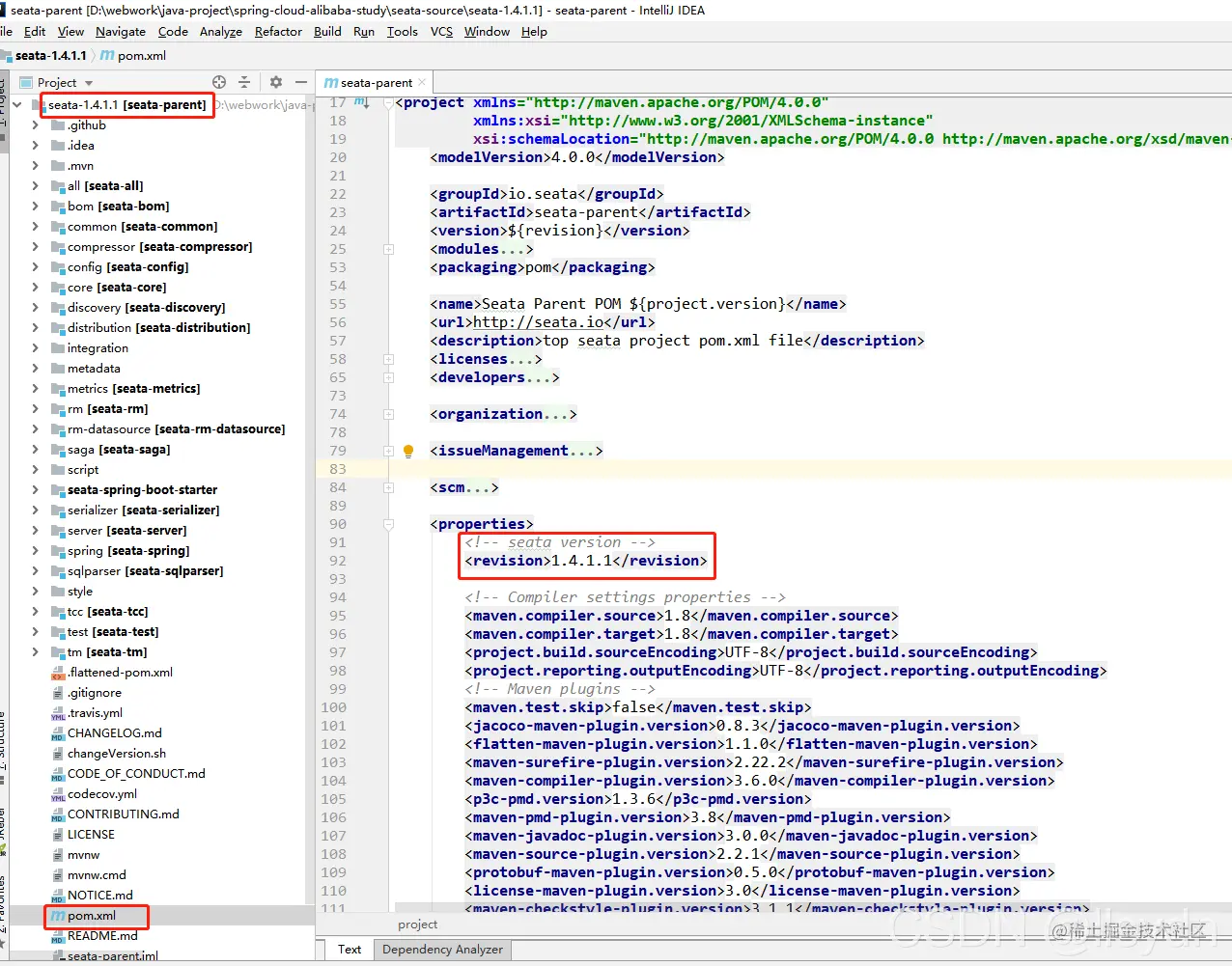
Task: Click the lightbulb intention icon at line 79
Action: point(408,451)
